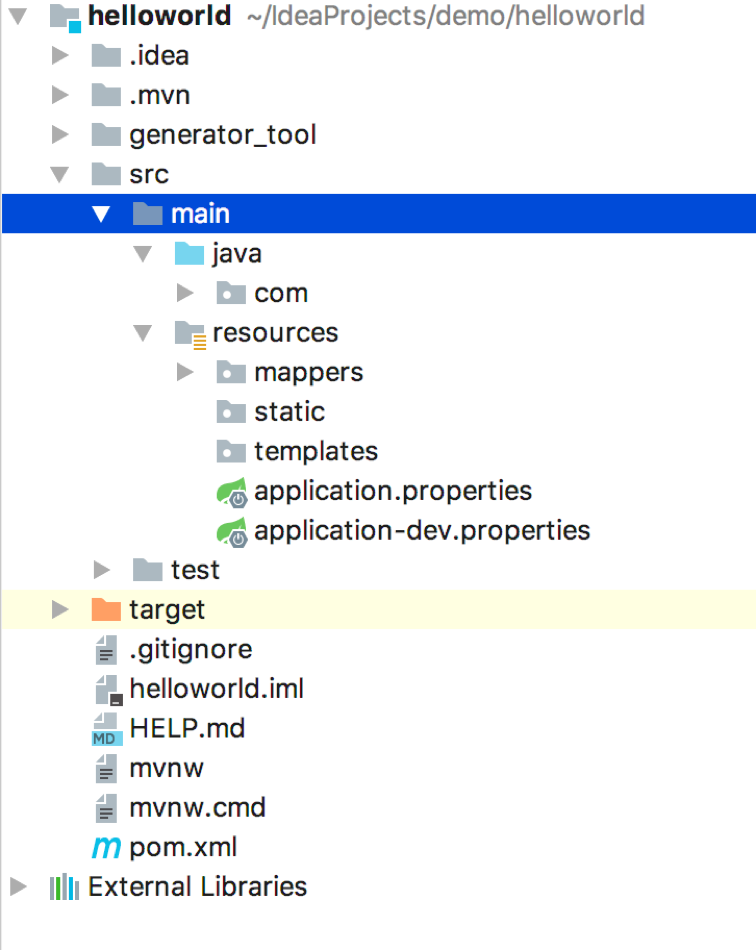This screenshot has height=950, width=756.
Task: Expand the generator_tool folder
Action: 59,135
